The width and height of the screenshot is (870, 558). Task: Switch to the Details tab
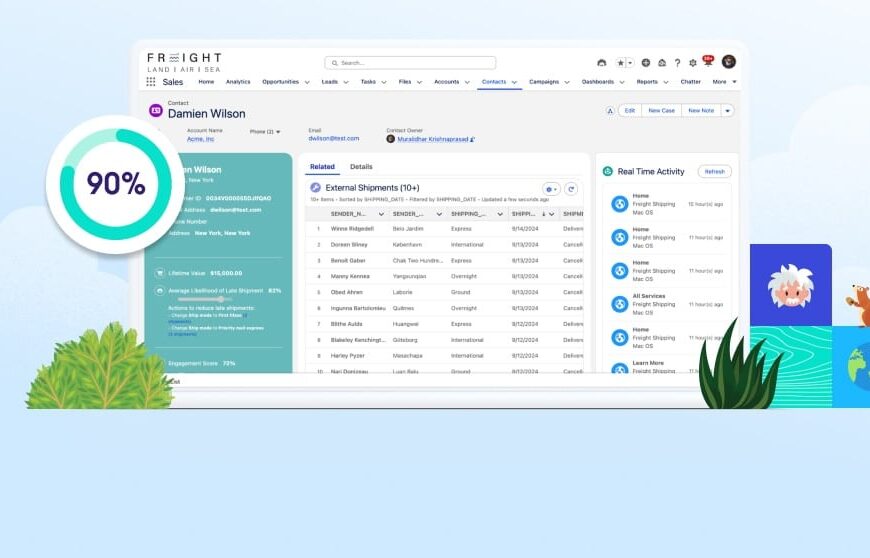[x=361, y=166]
